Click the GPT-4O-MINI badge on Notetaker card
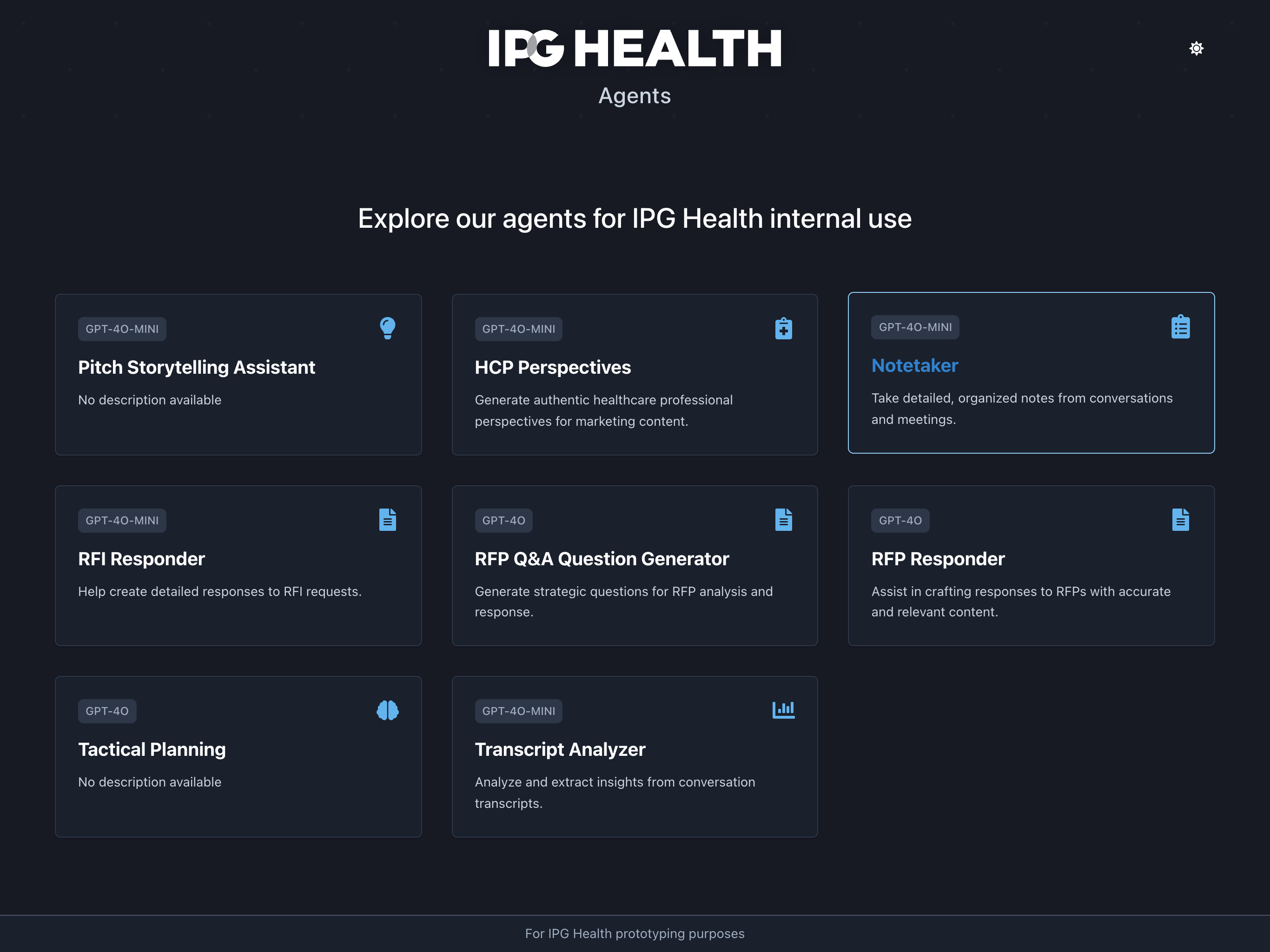This screenshot has height=952, width=1270. coord(915,327)
